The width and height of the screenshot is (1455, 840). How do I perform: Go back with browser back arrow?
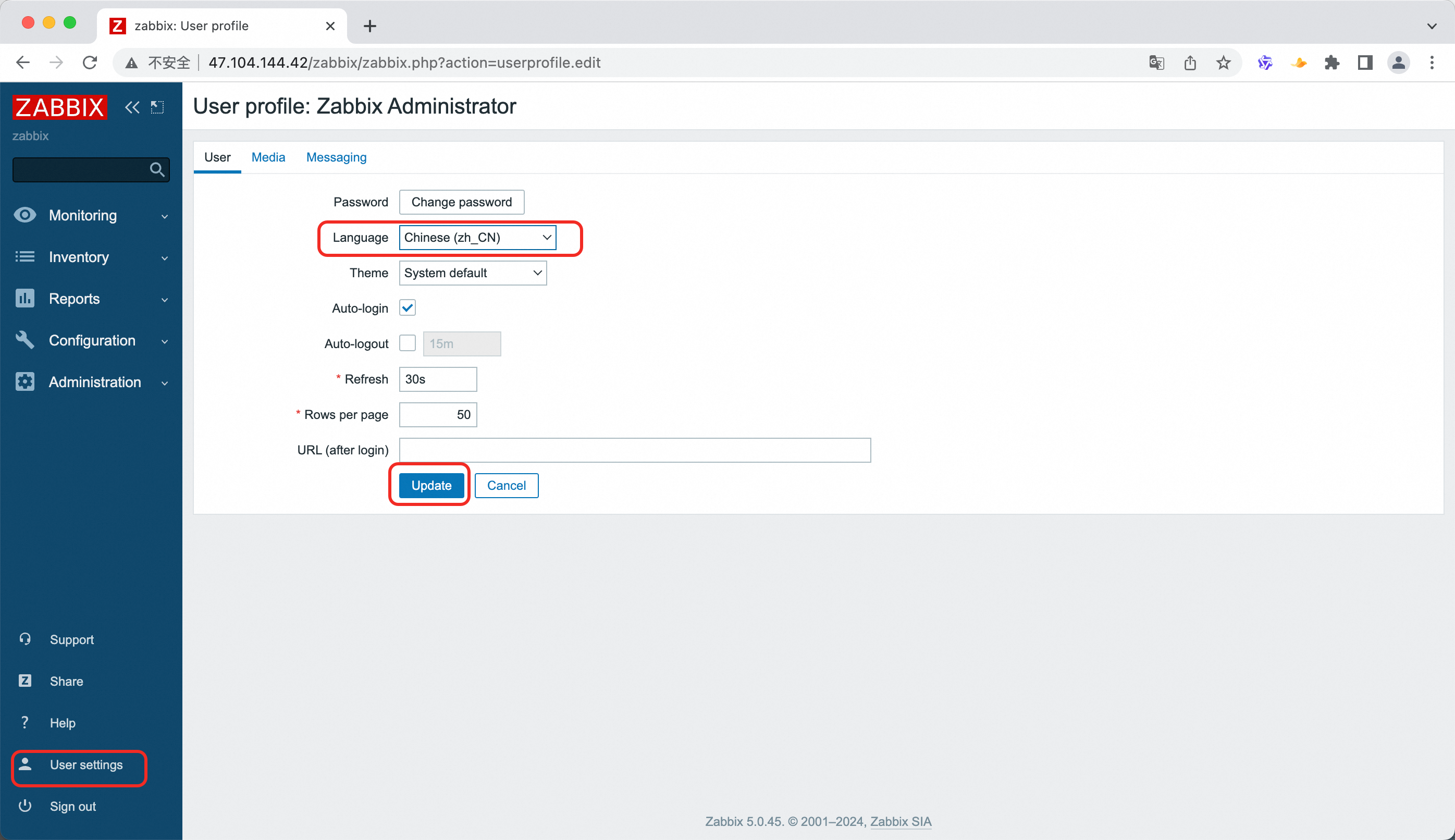pos(22,63)
